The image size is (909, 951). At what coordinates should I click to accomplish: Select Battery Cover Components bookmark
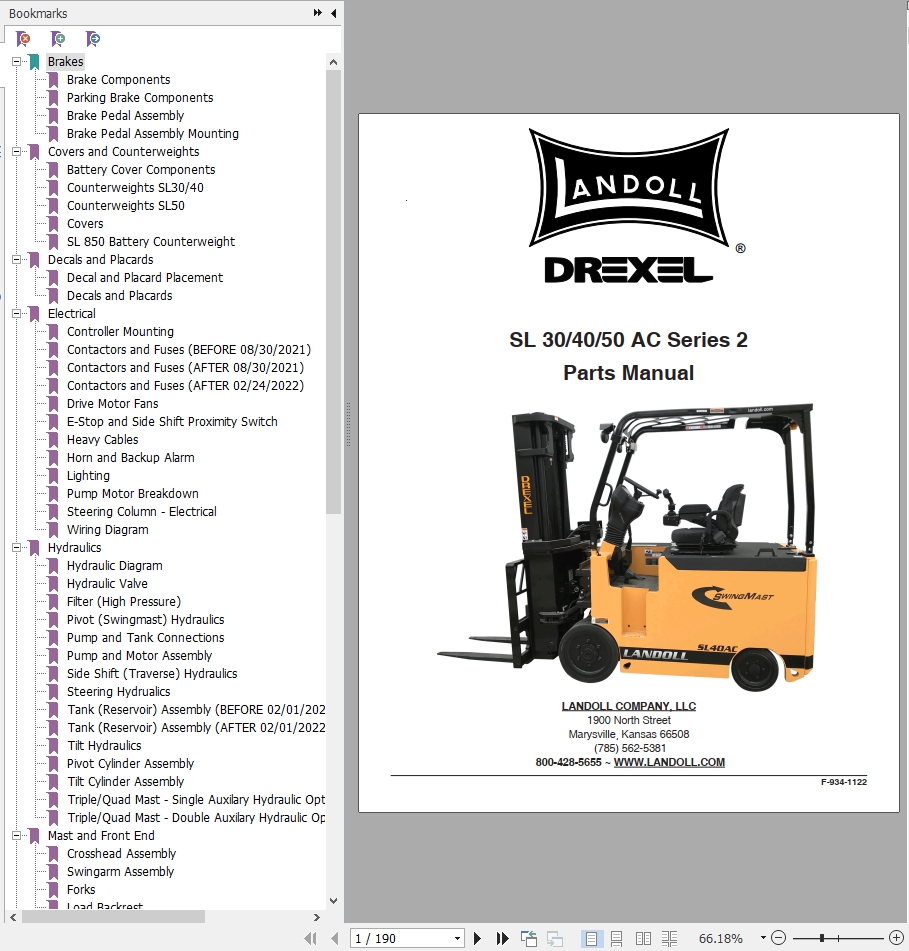[x=141, y=170]
